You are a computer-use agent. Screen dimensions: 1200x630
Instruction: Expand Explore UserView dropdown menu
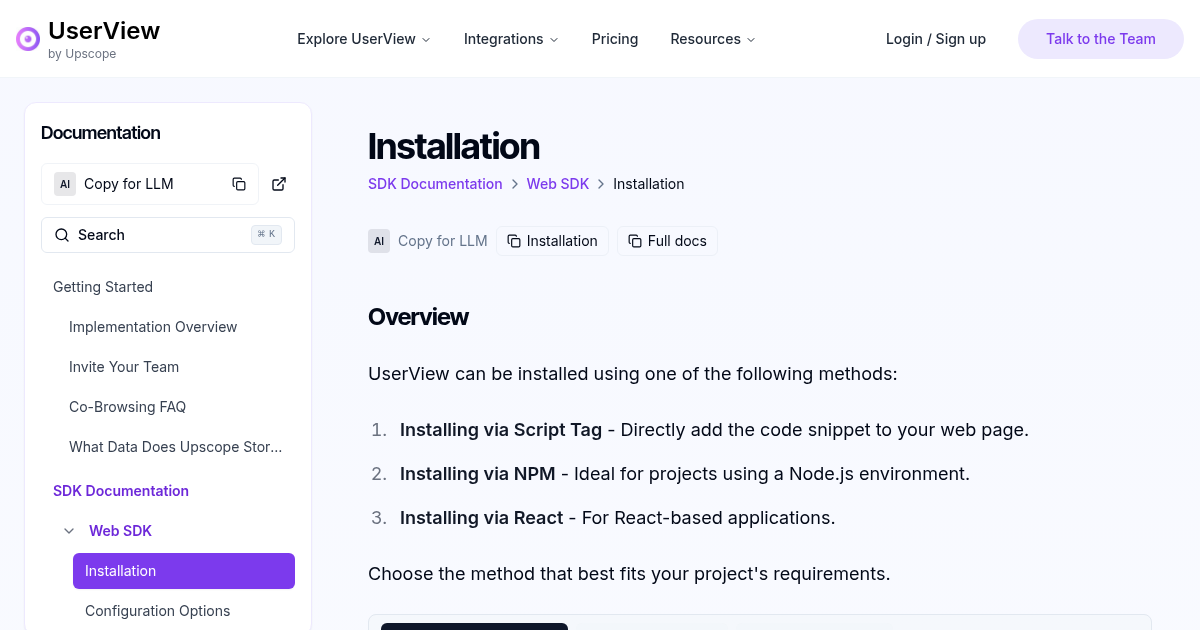(x=364, y=39)
